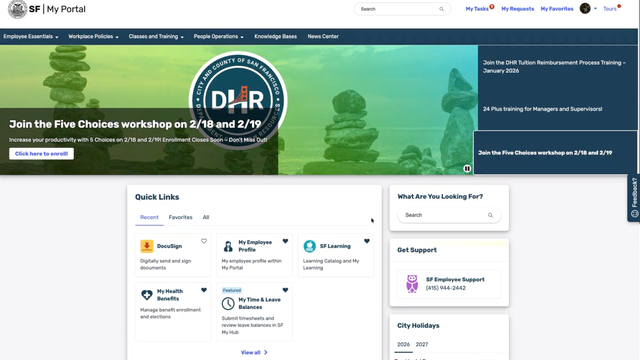Viewport: 640px width, 360px height.
Task: Open My Tasks link
Action: [x=477, y=9]
